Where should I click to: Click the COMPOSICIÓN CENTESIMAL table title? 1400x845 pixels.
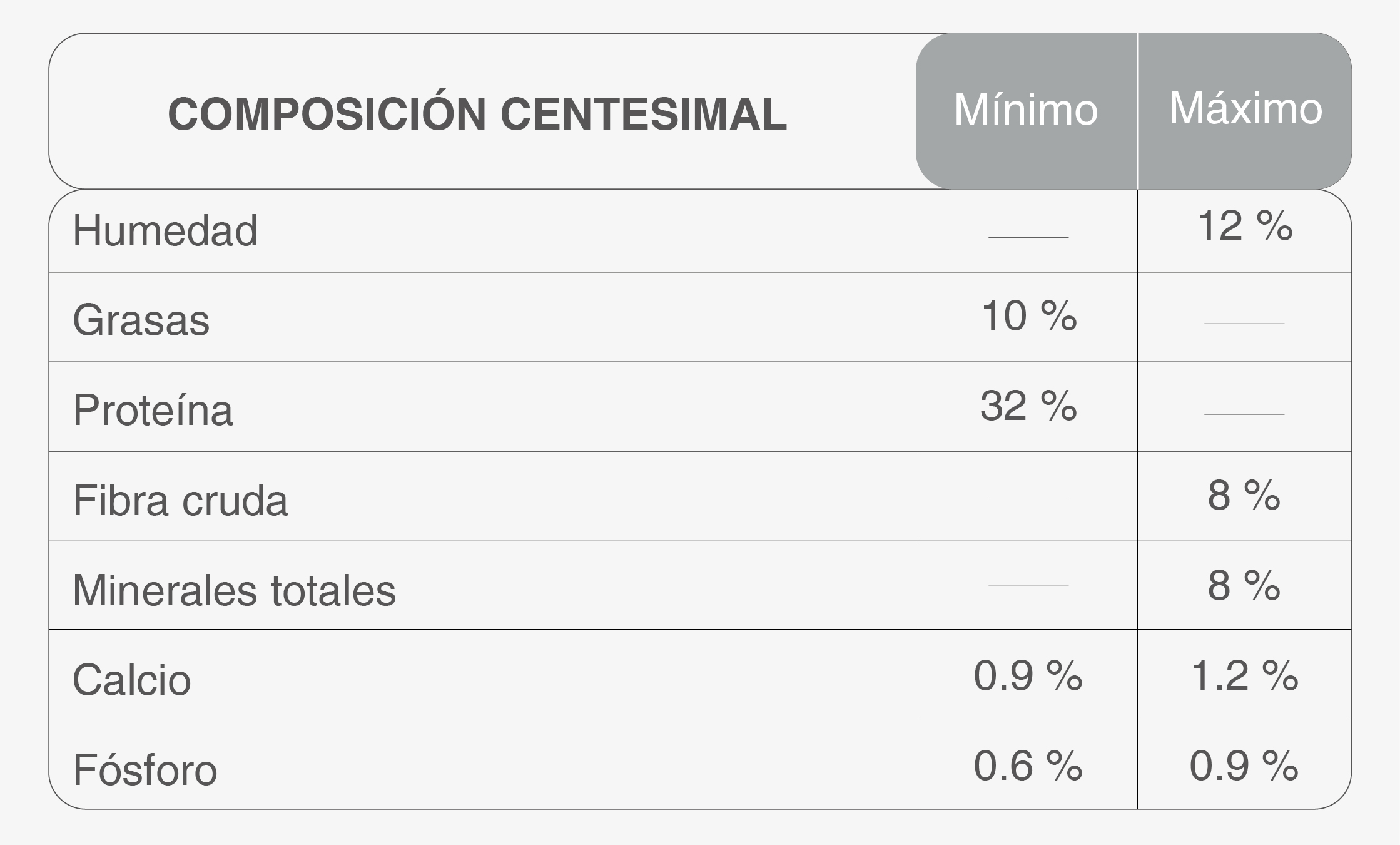coord(477,114)
